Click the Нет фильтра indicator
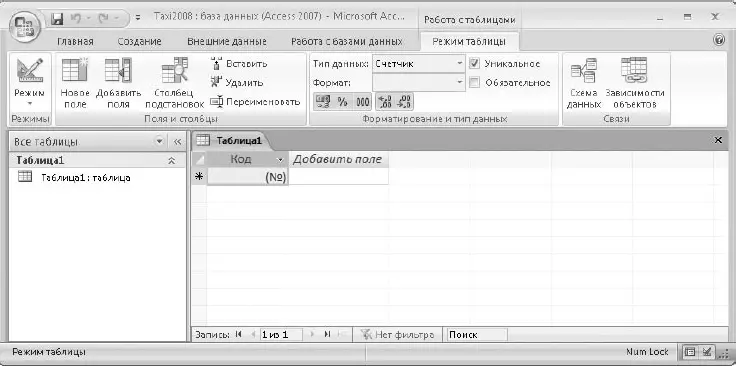736x366 pixels. (x=397, y=335)
